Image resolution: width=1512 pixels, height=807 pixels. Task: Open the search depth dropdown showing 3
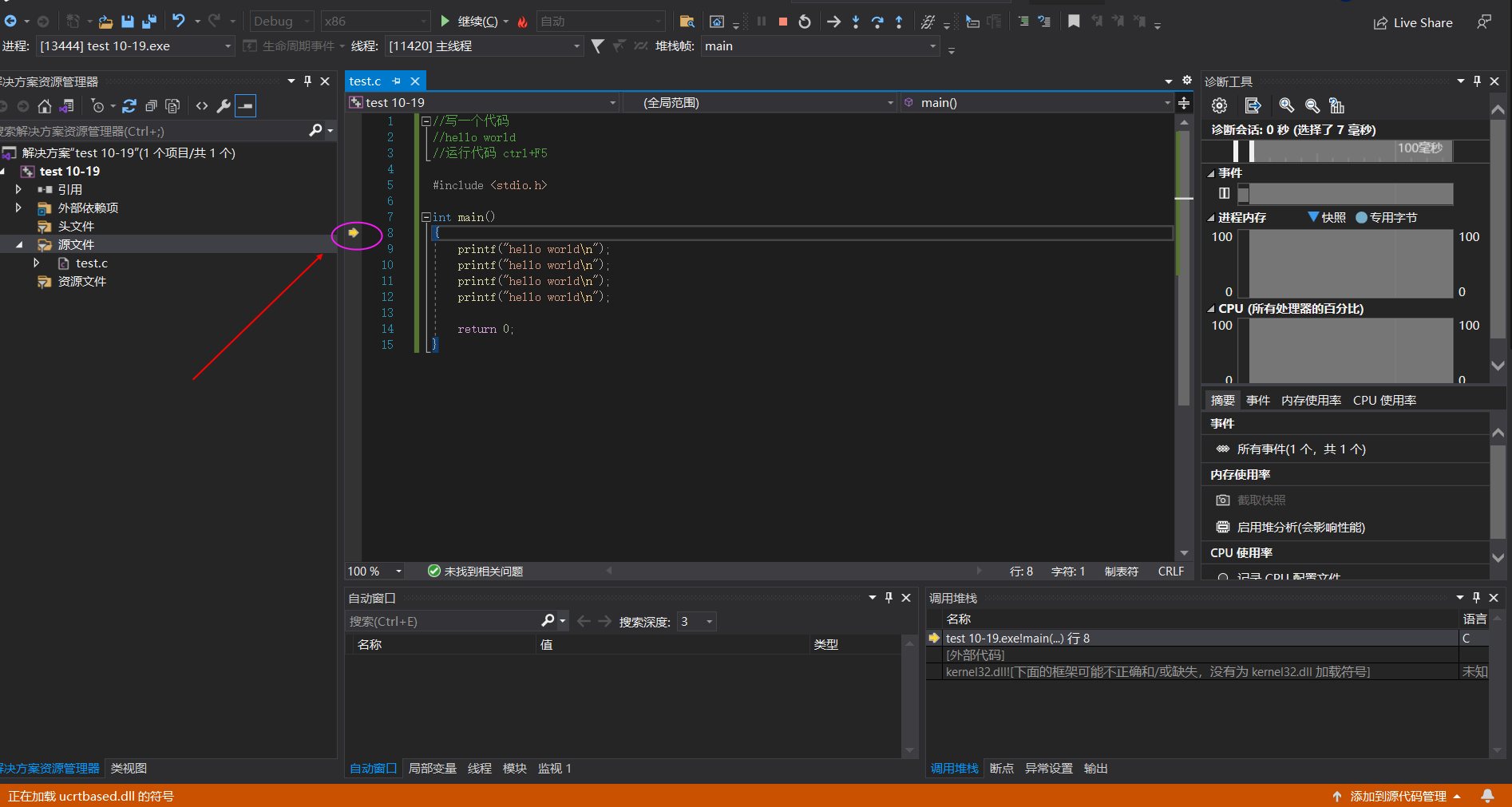[x=697, y=621]
